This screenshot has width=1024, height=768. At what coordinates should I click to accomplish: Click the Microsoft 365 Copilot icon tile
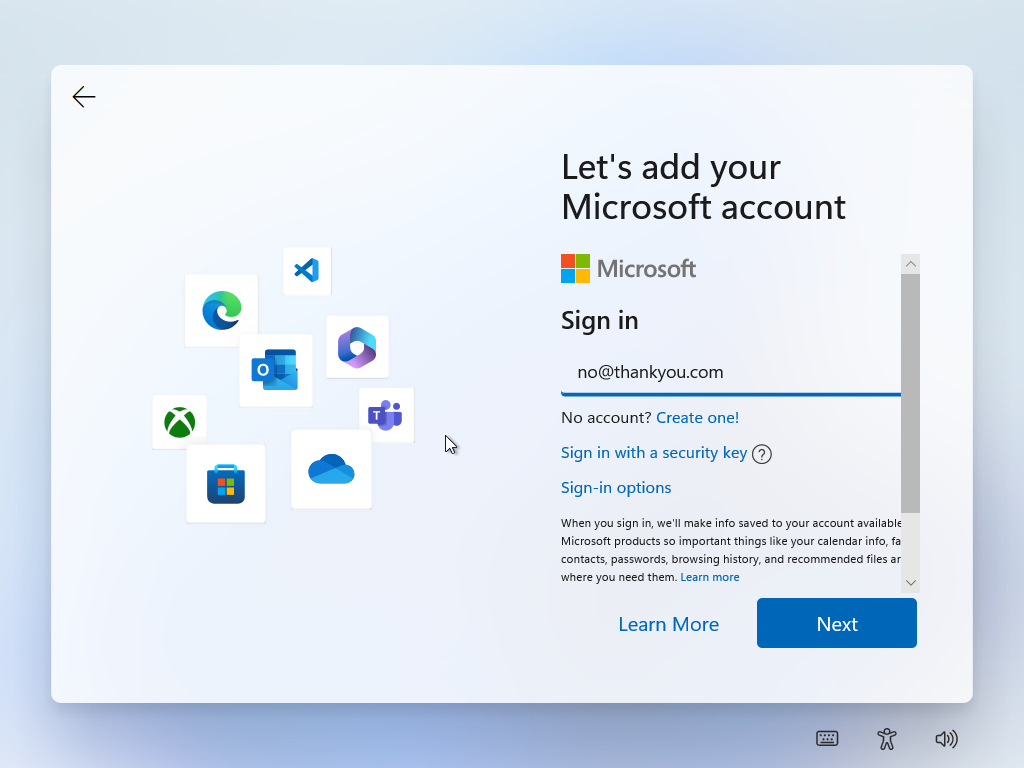357,347
